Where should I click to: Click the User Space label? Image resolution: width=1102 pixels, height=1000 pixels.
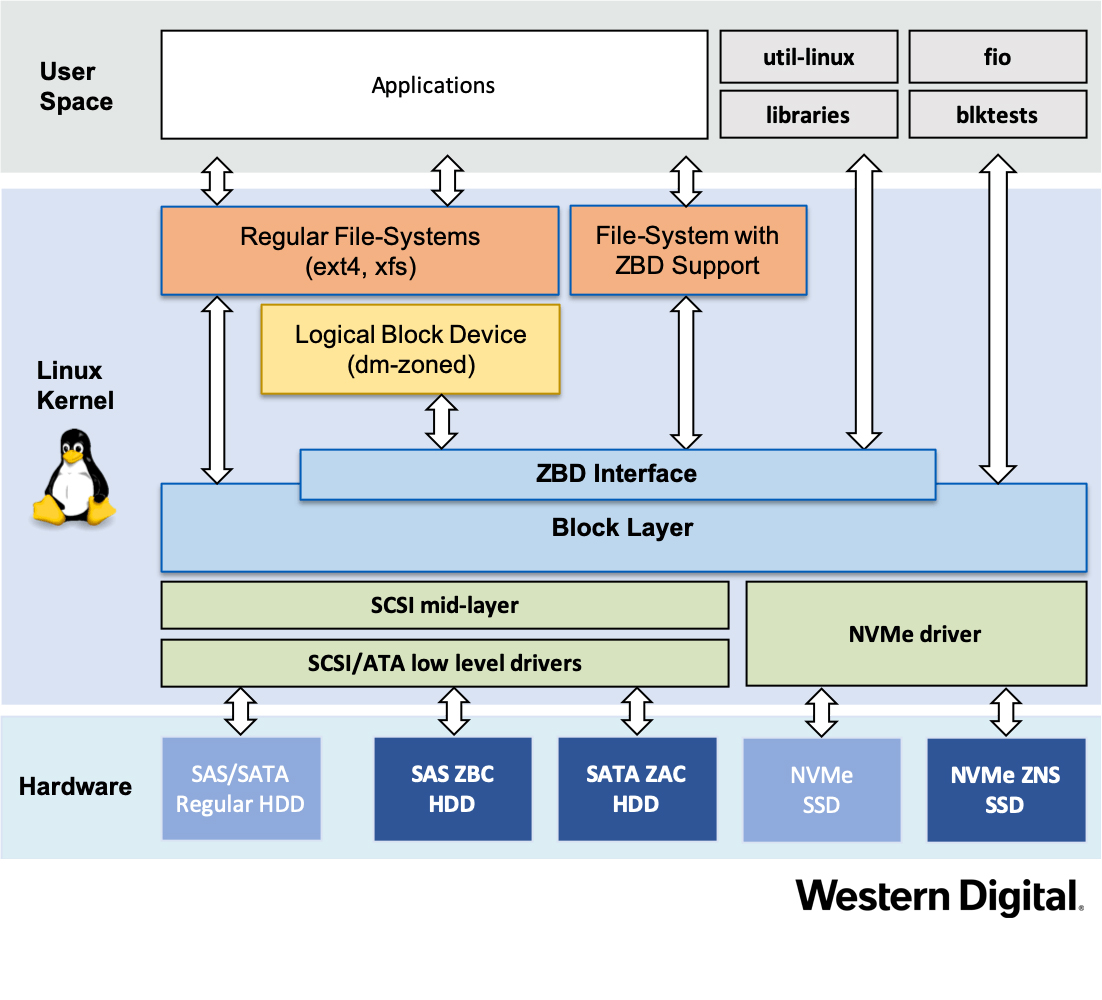coord(76,86)
